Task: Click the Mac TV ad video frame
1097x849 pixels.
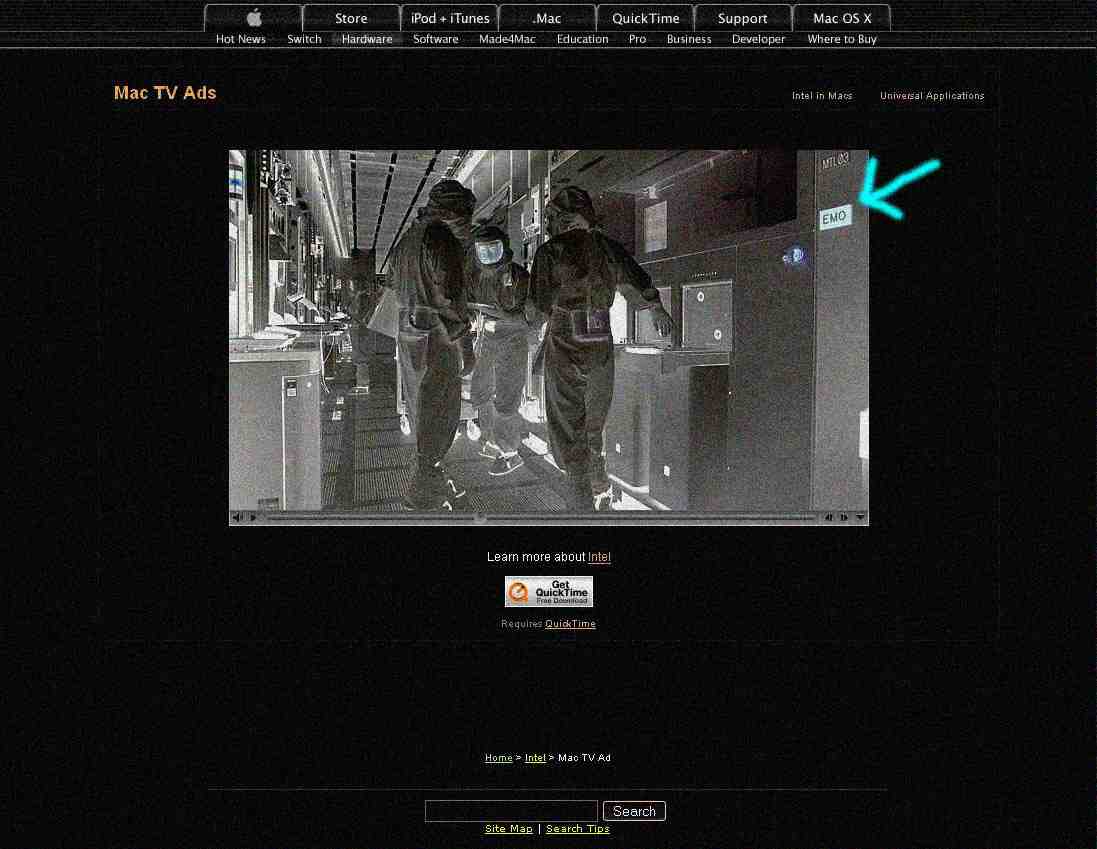Action: click(x=548, y=330)
